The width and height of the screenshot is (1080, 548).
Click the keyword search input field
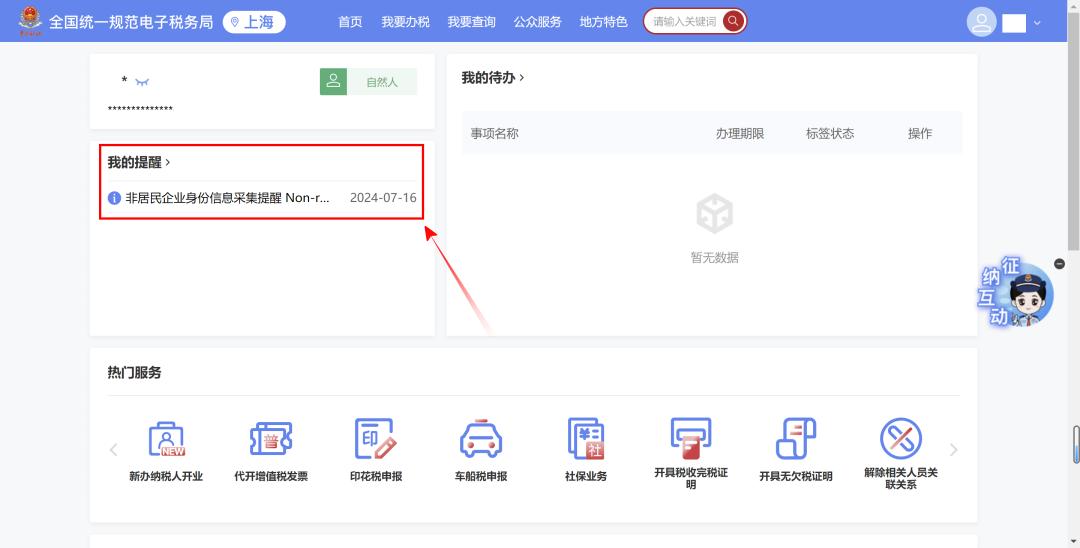coord(684,21)
